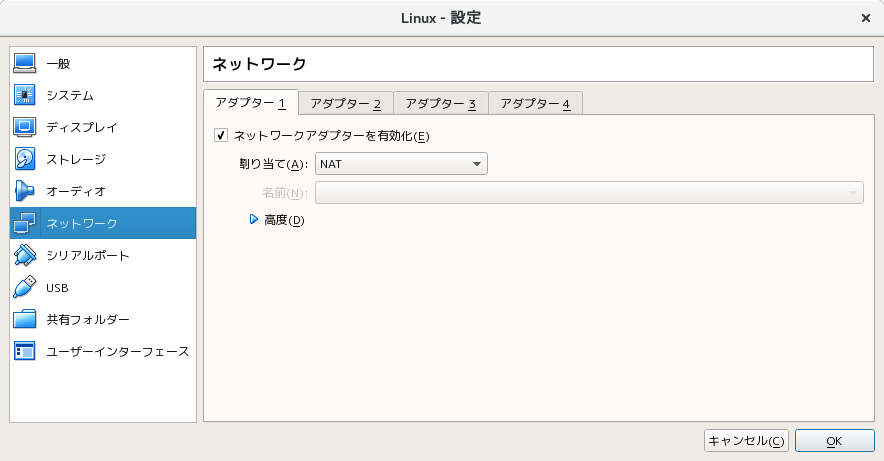This screenshot has width=884, height=461.
Task: Click the ネットワーク monitors icon
Action: tap(24, 223)
